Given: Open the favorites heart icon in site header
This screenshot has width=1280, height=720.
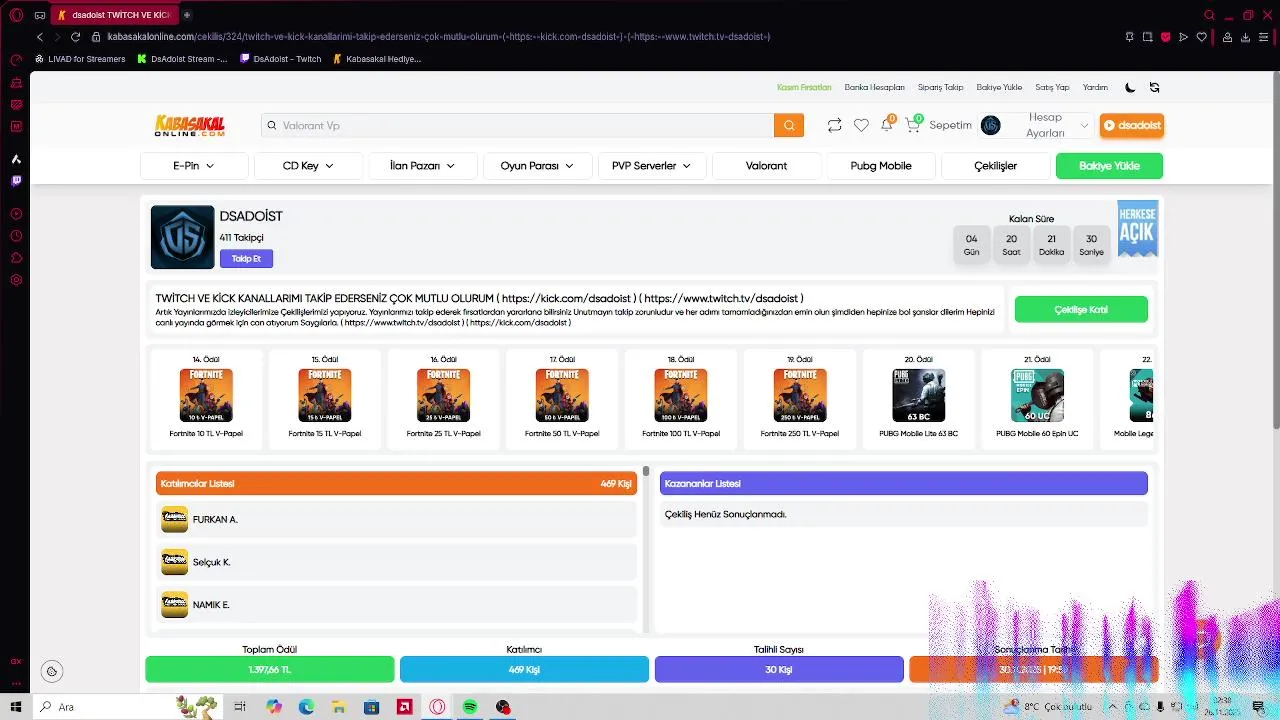Looking at the screenshot, I should (x=861, y=125).
